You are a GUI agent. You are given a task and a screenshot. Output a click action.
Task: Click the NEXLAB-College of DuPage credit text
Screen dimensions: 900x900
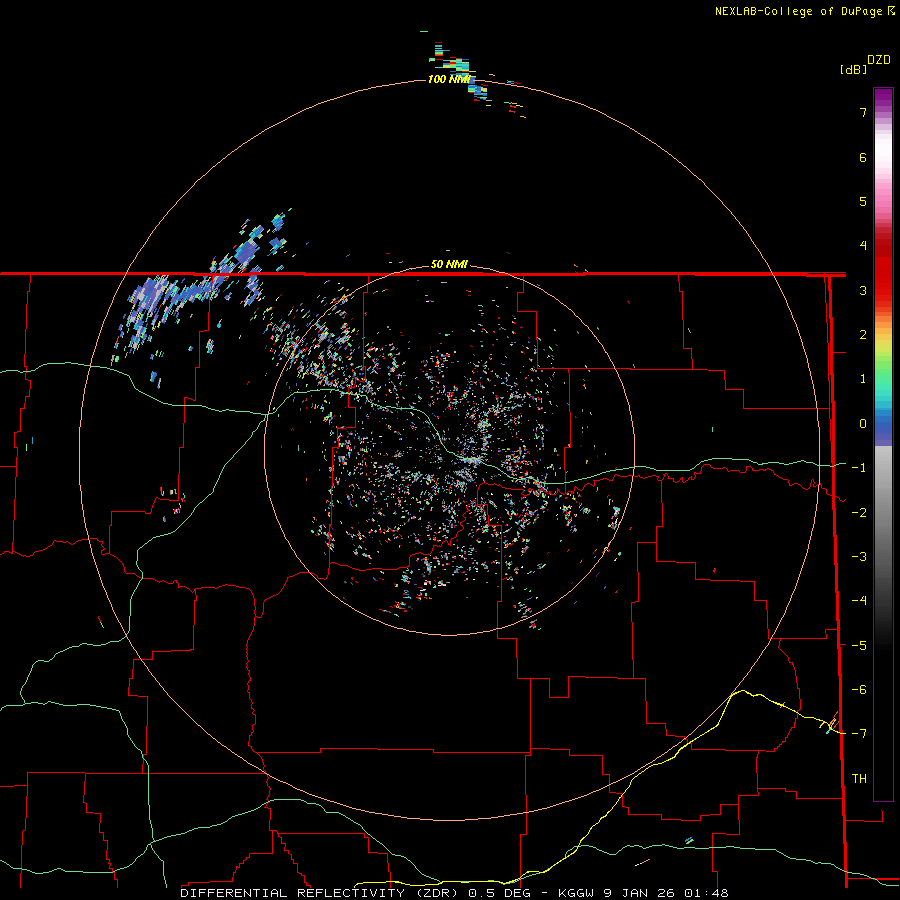click(x=798, y=11)
